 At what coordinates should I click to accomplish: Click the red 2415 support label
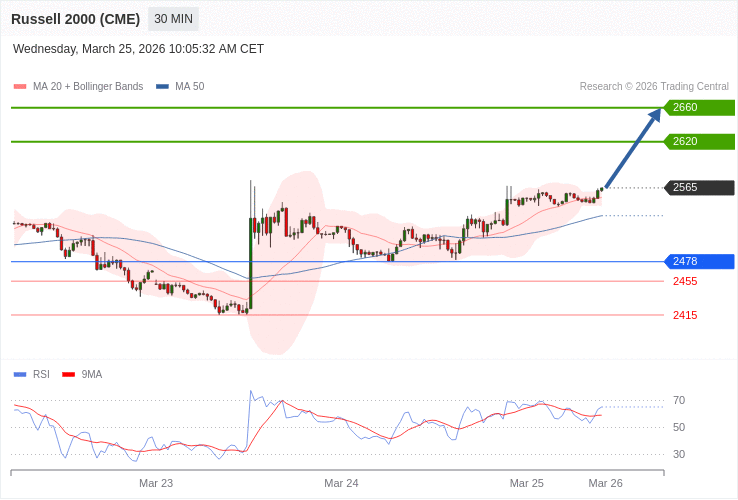(x=685, y=316)
